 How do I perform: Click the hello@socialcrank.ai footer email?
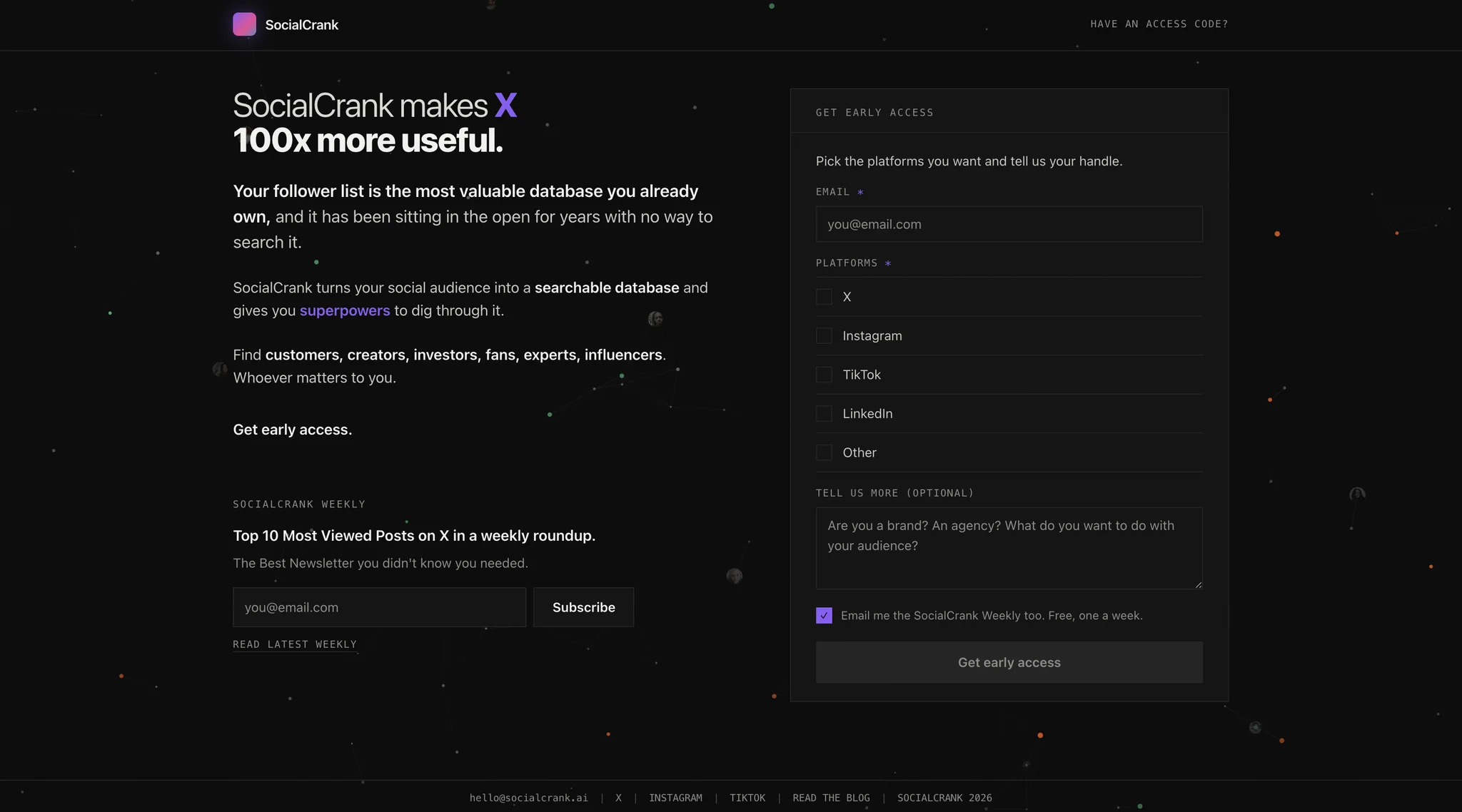(528, 798)
